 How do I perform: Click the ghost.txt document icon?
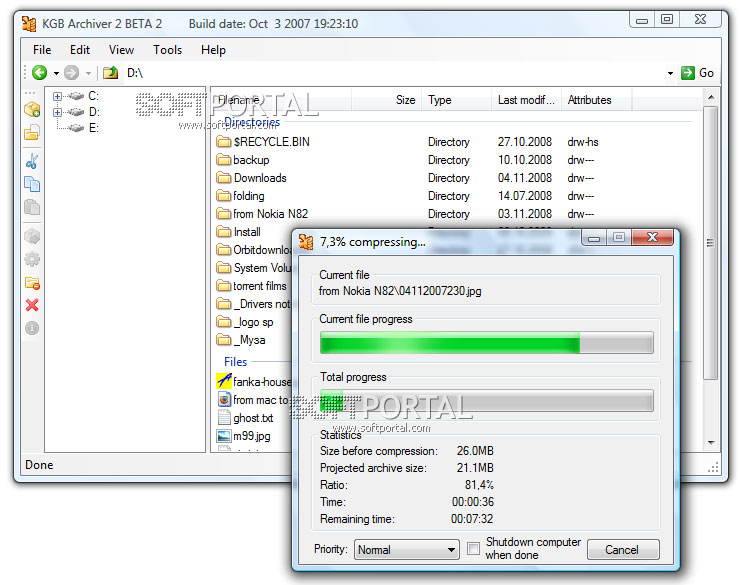pos(224,417)
